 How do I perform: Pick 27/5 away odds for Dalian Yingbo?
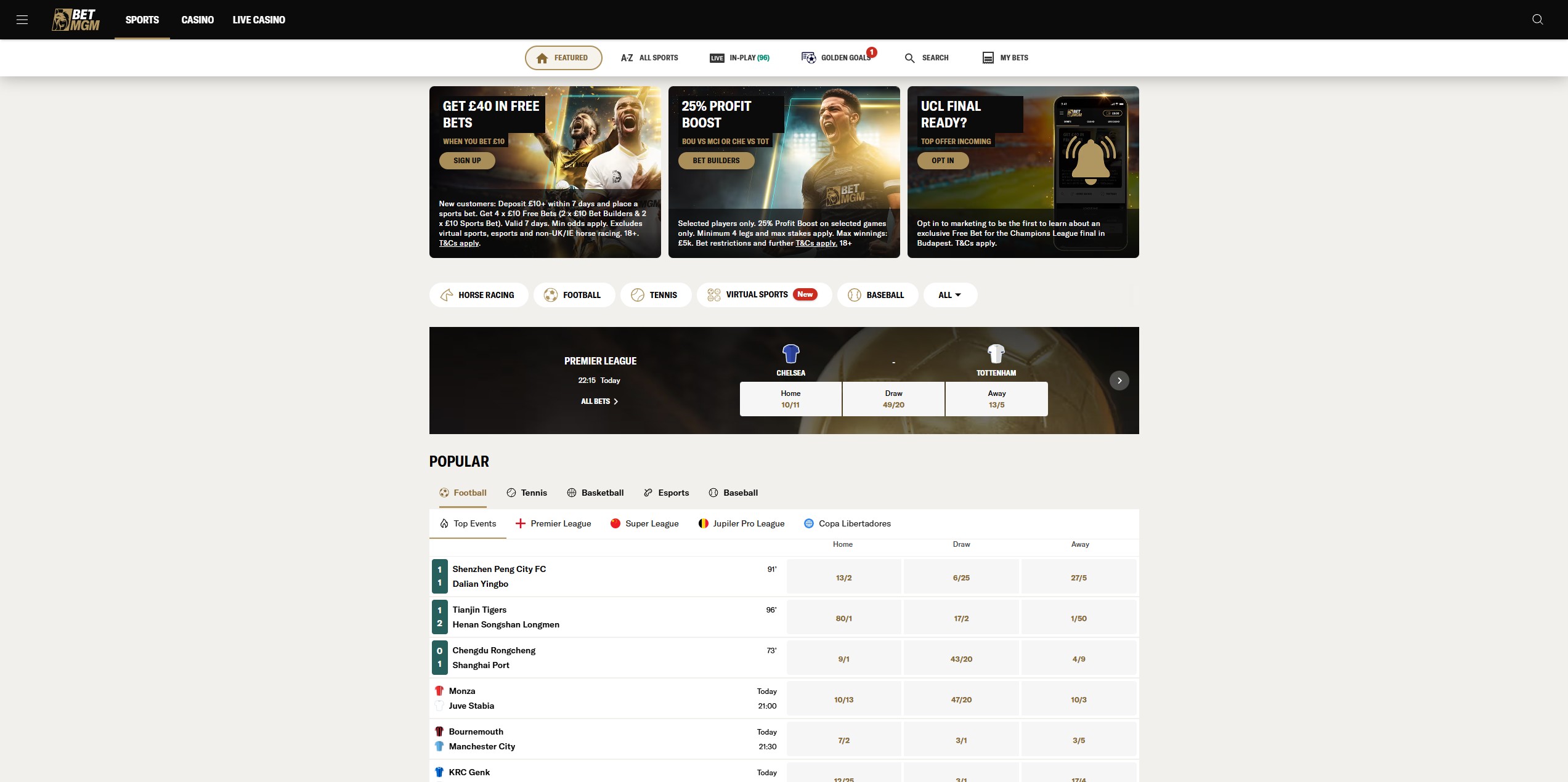click(1079, 578)
